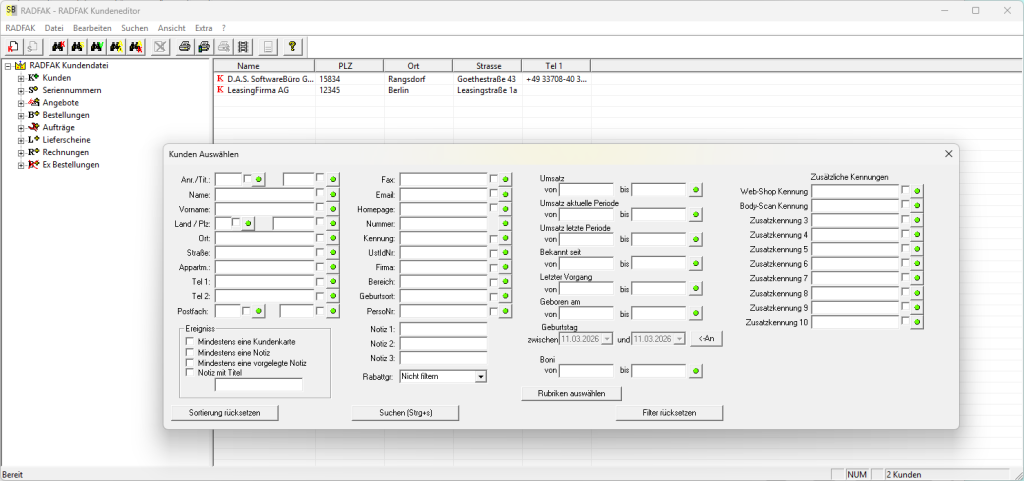
Task: Click green dot button next to Web-Shop Kennung
Action: point(918,190)
